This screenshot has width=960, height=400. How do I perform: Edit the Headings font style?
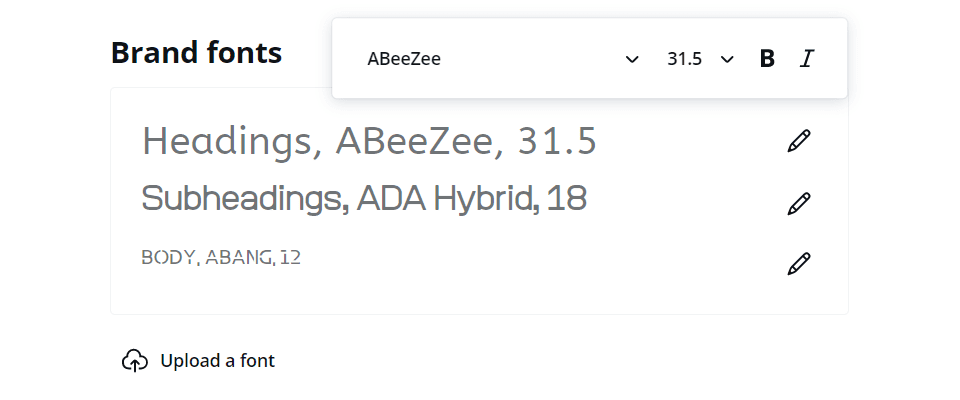tap(798, 141)
